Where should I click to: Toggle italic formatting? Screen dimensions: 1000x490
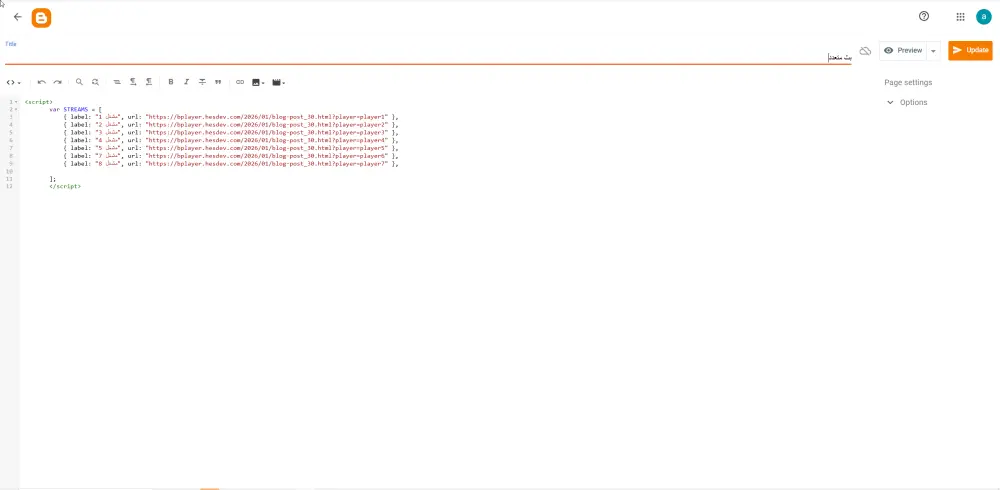pos(186,82)
